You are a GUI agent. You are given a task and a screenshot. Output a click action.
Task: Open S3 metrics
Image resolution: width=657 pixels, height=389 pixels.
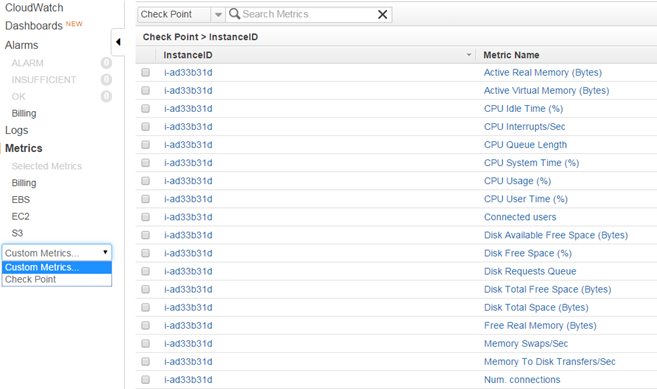point(17,233)
